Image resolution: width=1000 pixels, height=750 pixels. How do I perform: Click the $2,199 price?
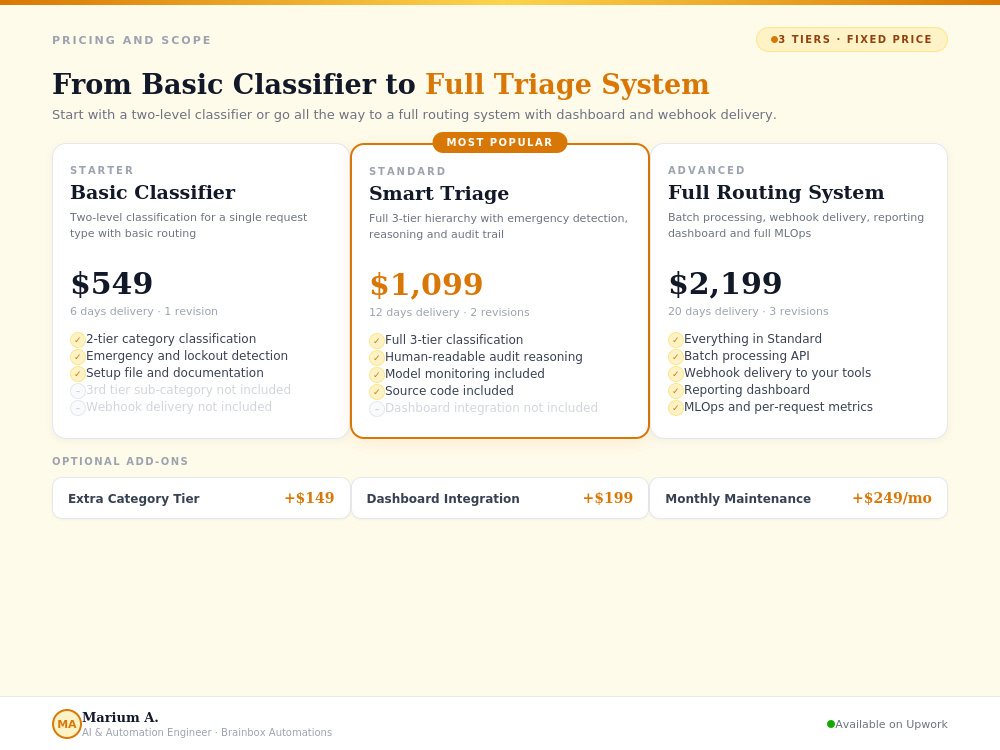point(725,283)
